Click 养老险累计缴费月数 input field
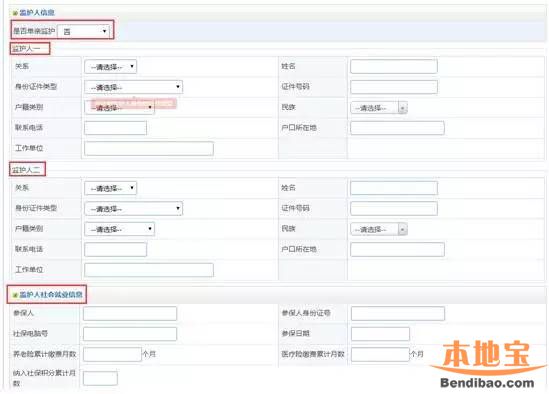The height and width of the screenshot is (394, 549). coord(112,354)
